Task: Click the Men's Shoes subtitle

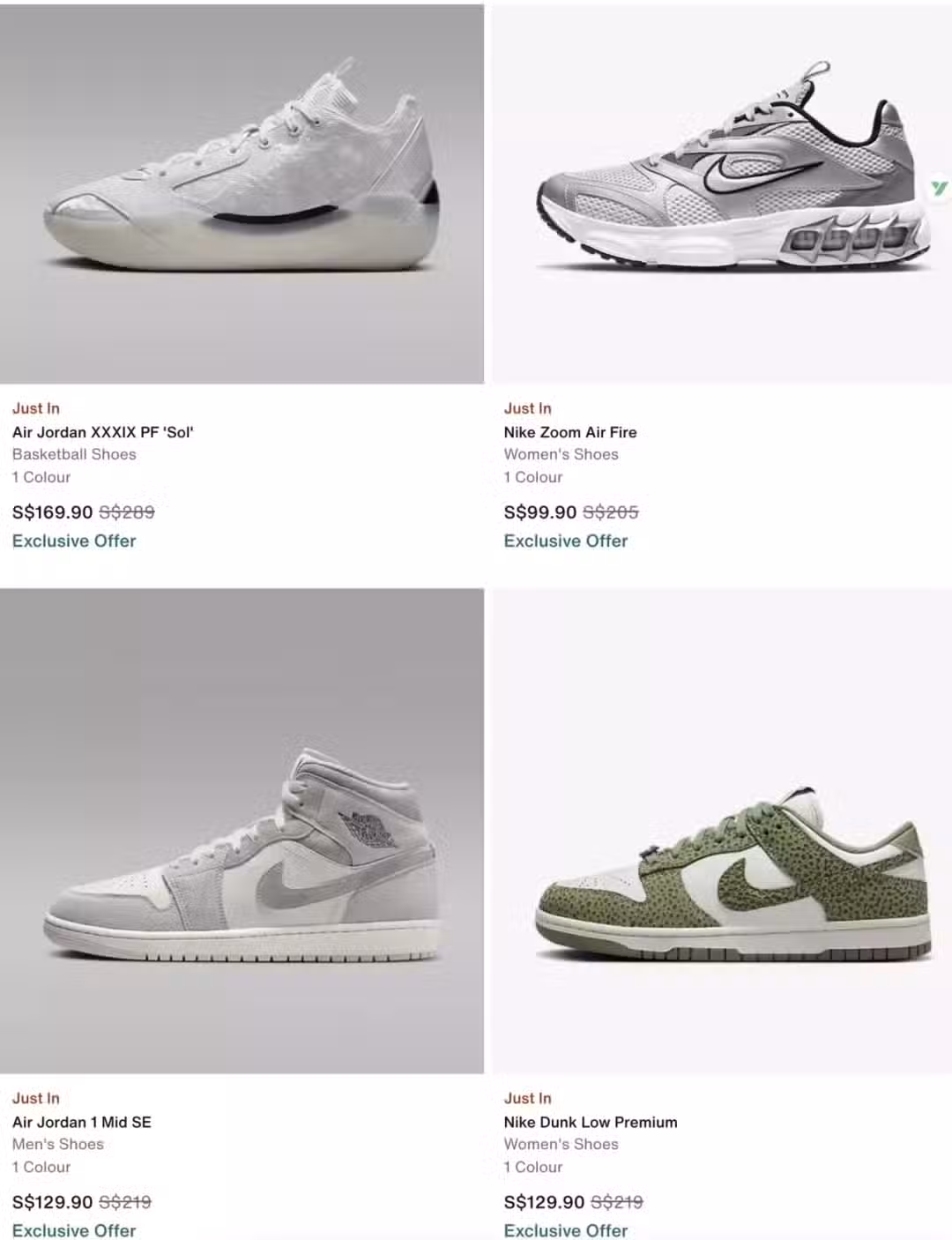Action: [x=58, y=1144]
